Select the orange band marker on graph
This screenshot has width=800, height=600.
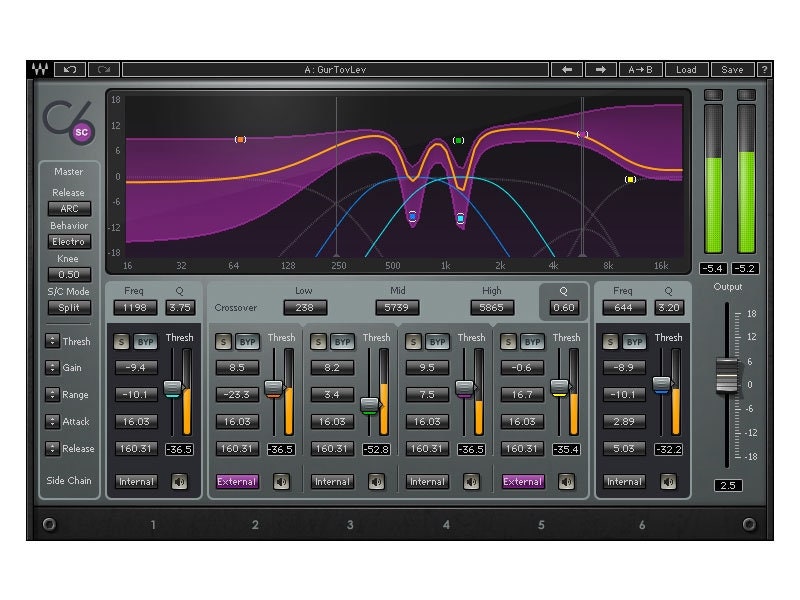point(240,139)
